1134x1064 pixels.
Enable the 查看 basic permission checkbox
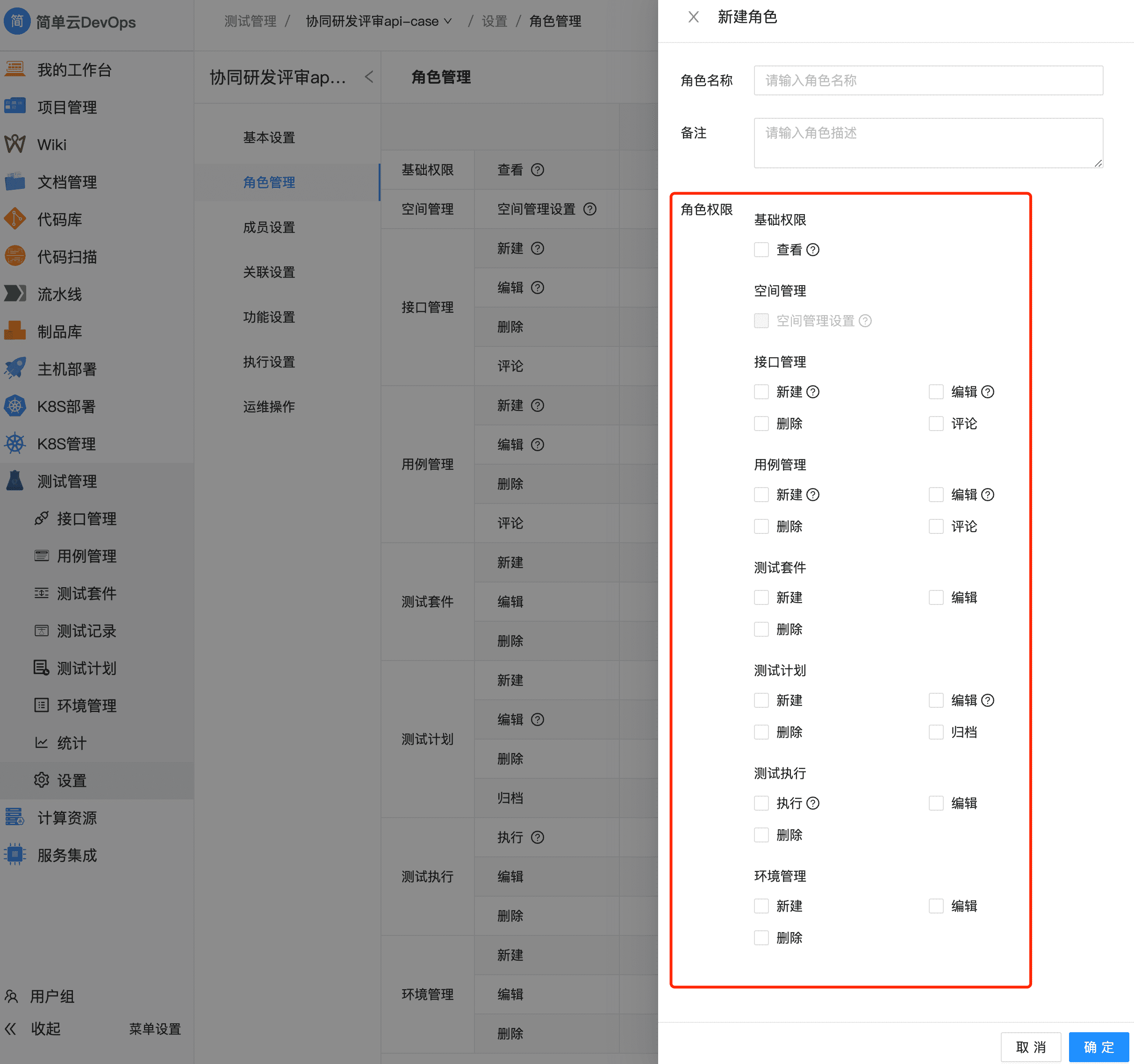click(x=761, y=250)
